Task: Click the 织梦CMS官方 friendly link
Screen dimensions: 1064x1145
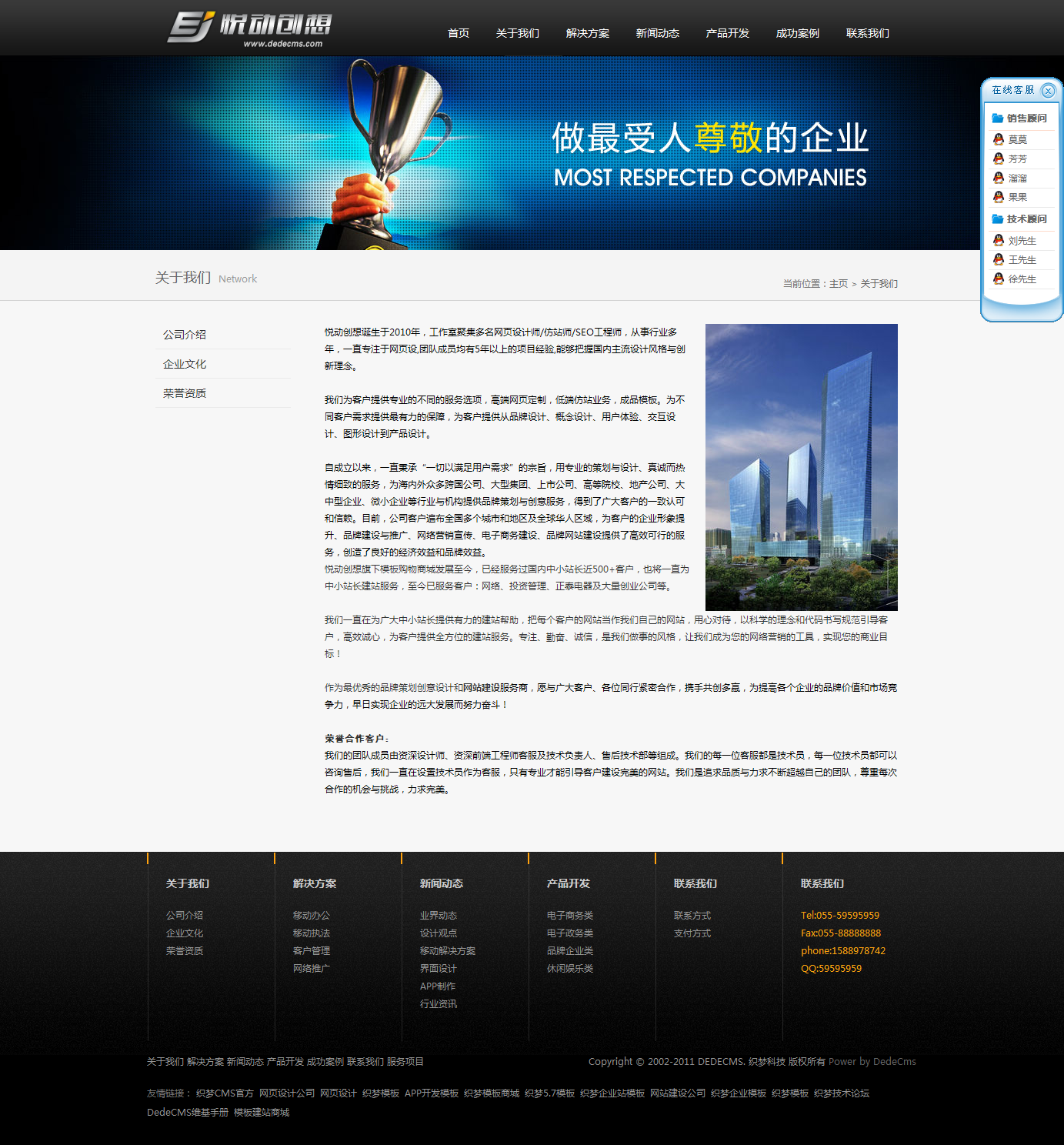Action: (225, 1093)
